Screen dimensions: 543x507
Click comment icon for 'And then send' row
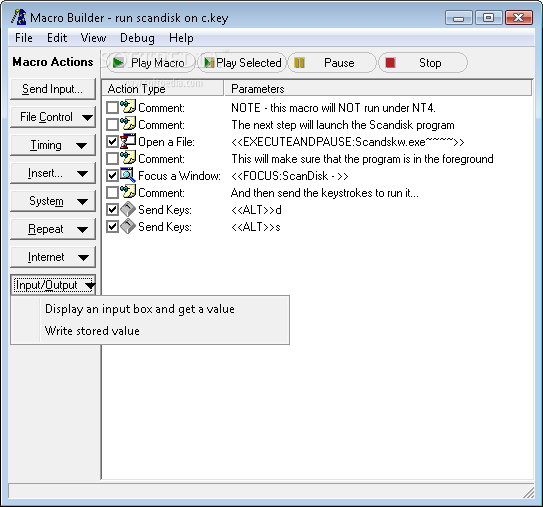pos(128,191)
